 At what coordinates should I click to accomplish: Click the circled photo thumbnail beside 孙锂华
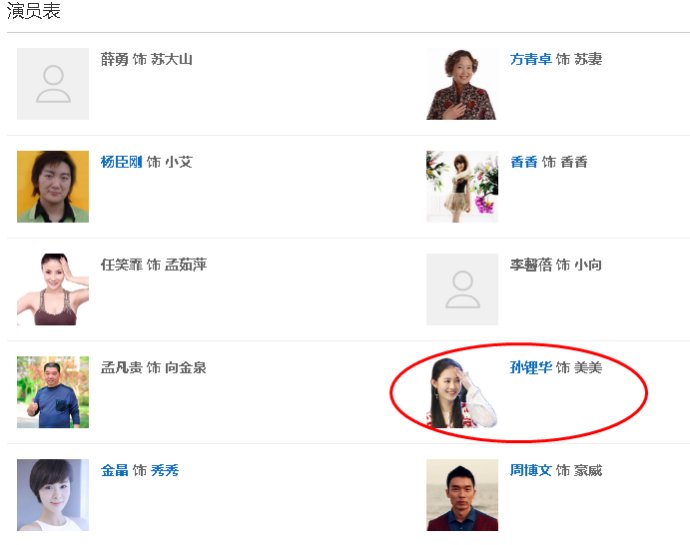[462, 392]
